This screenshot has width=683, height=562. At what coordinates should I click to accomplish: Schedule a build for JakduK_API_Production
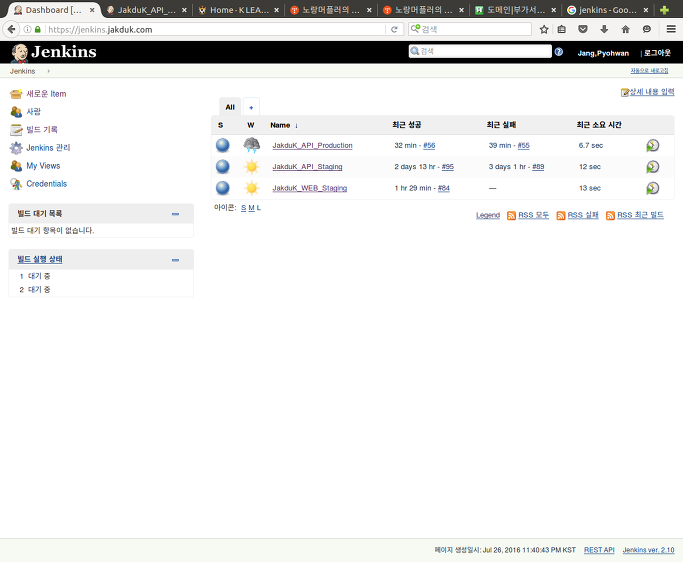(652, 146)
